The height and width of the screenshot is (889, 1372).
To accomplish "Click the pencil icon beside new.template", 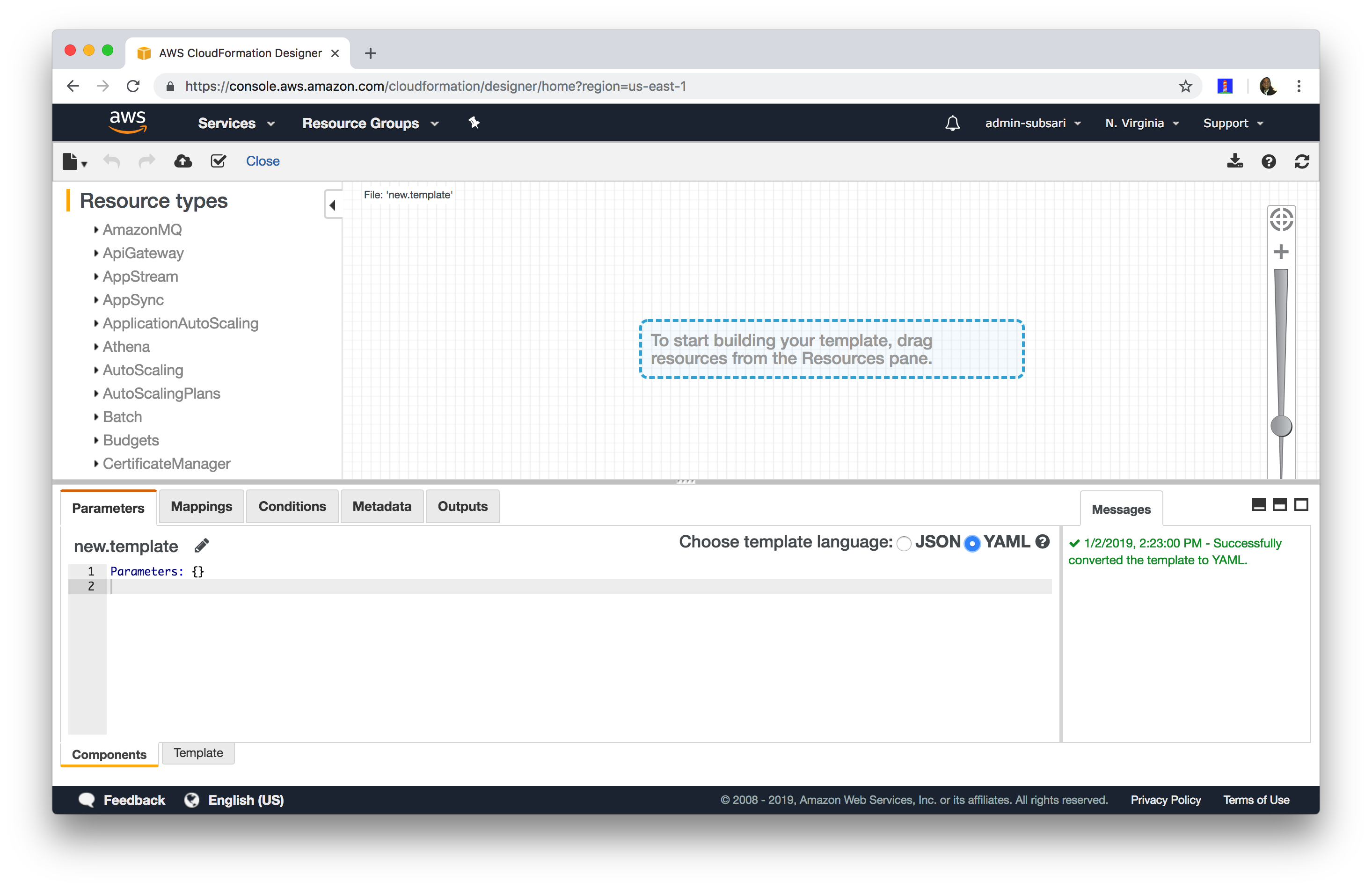I will [202, 546].
